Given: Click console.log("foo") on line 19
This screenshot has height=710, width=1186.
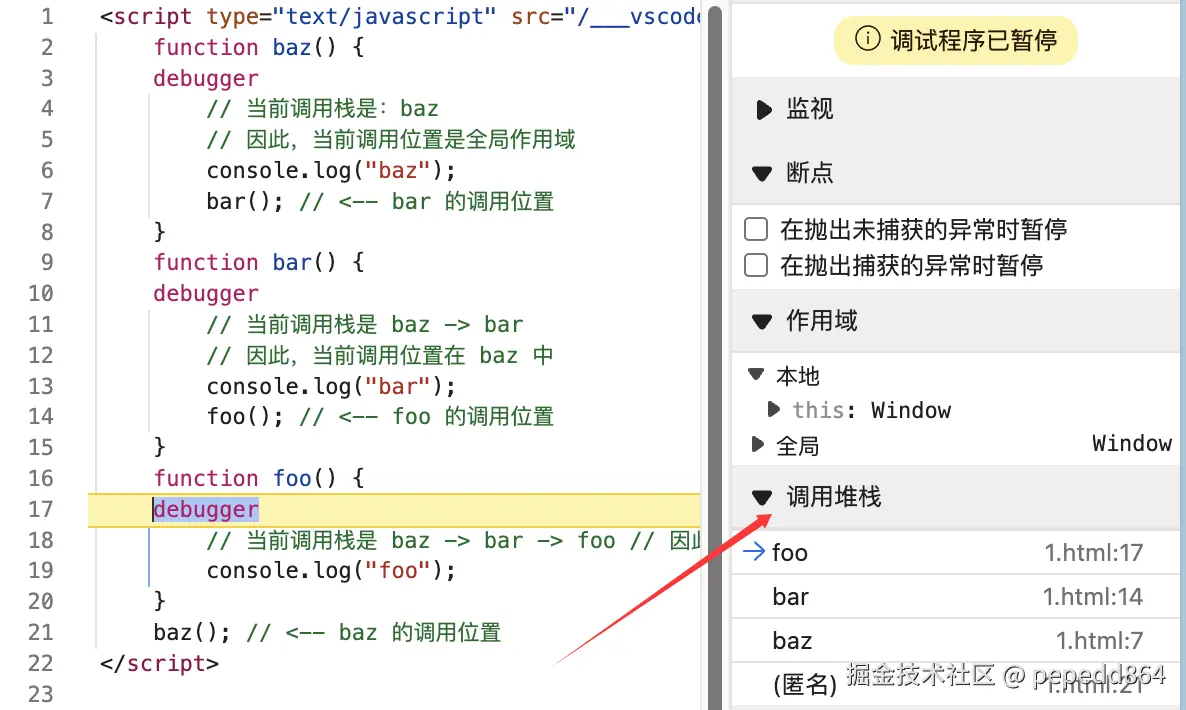Looking at the screenshot, I should pos(331,570).
